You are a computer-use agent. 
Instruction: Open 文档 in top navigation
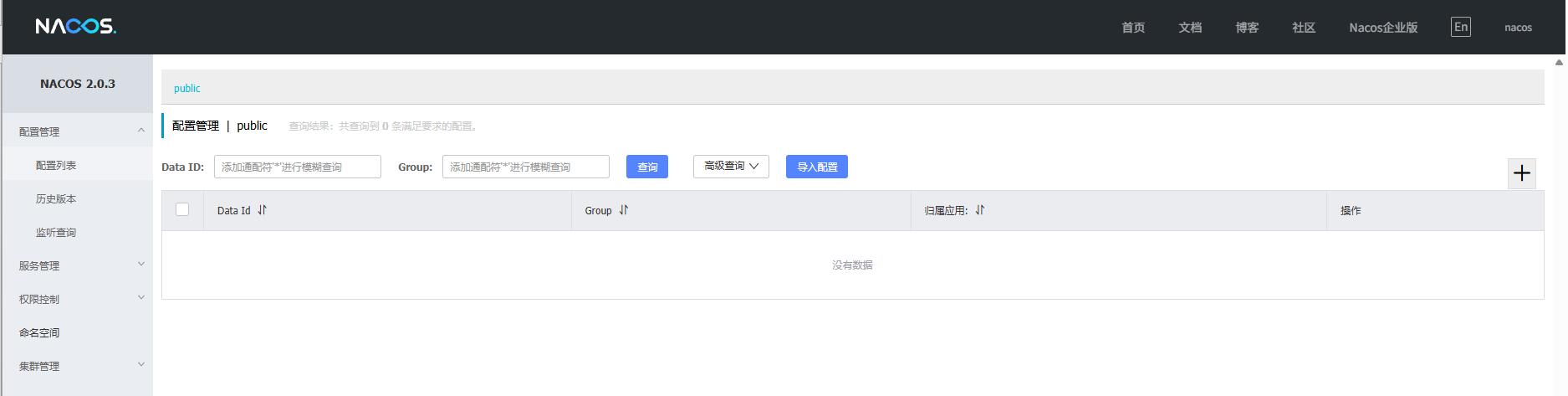click(x=1190, y=28)
